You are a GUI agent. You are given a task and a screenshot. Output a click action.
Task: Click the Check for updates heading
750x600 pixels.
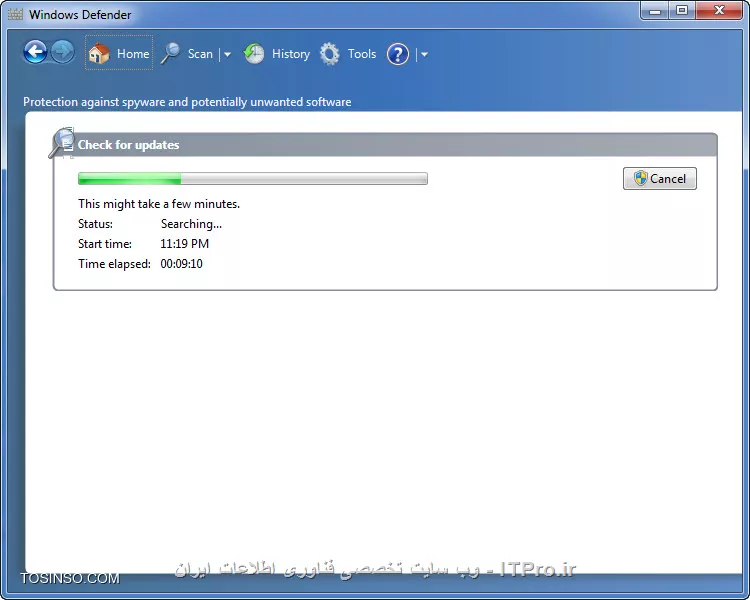[129, 145]
